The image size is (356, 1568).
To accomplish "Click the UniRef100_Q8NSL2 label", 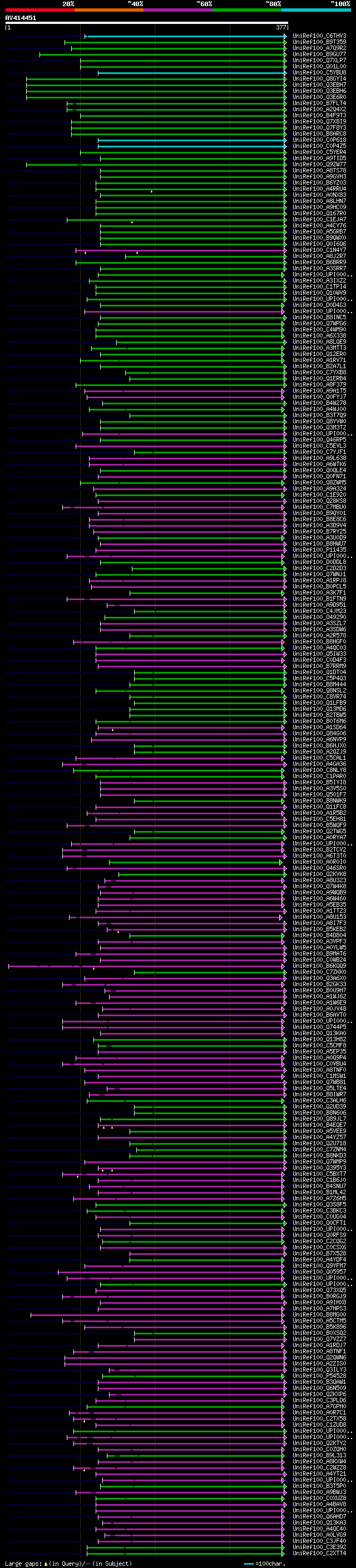I will tap(319, 690).
